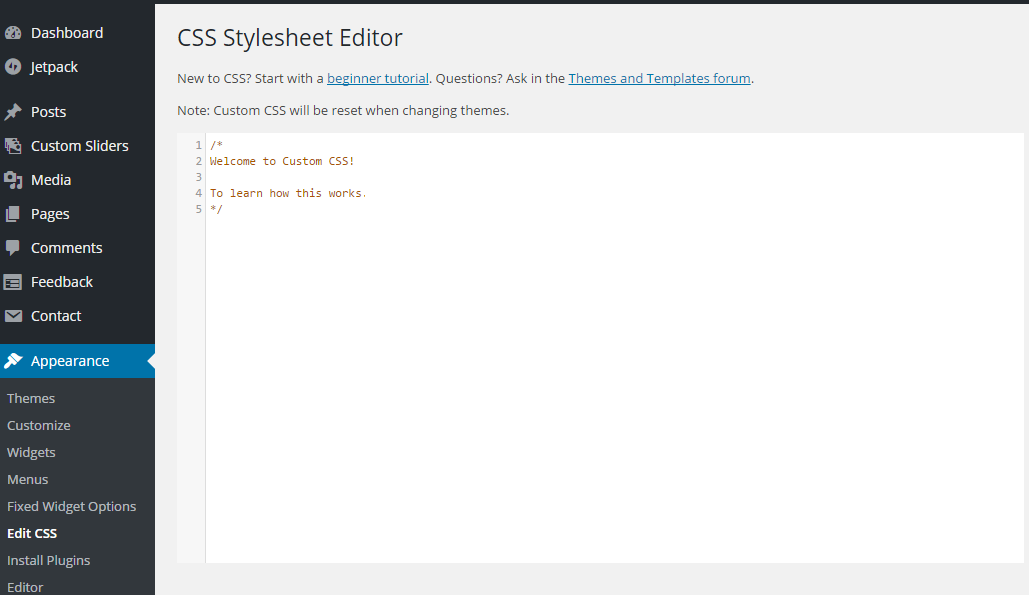Open Install Plugins submenu item

[x=49, y=560]
